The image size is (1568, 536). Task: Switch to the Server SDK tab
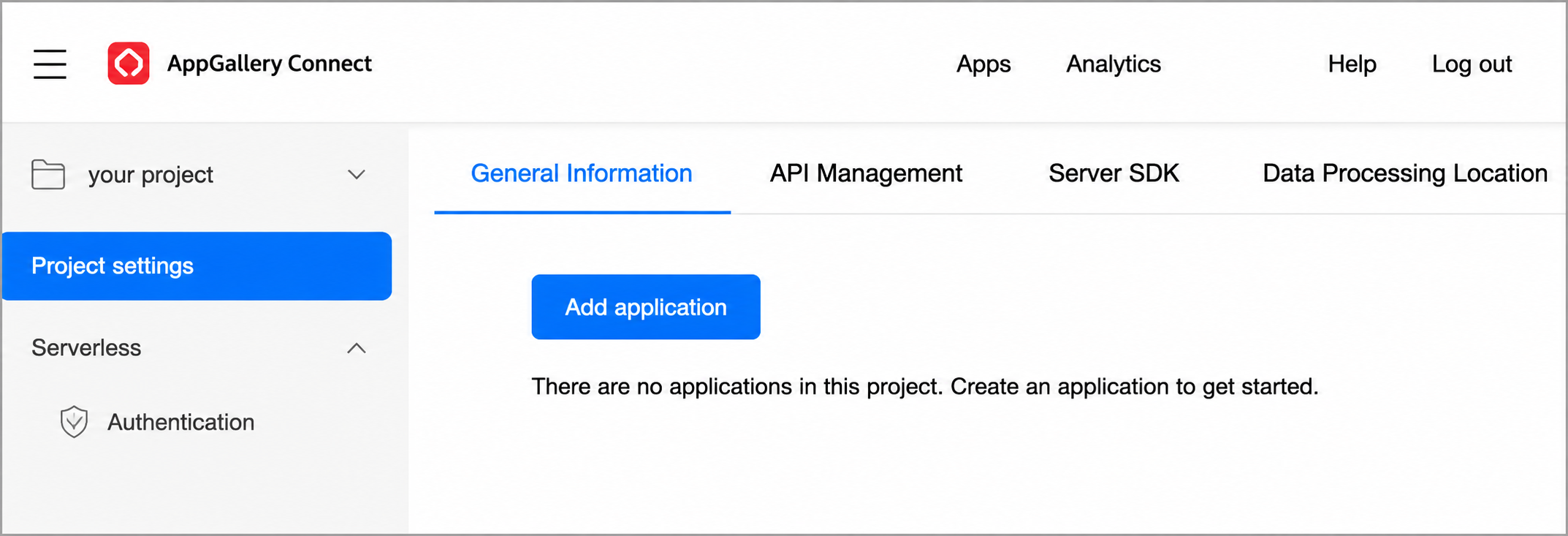tap(1114, 173)
